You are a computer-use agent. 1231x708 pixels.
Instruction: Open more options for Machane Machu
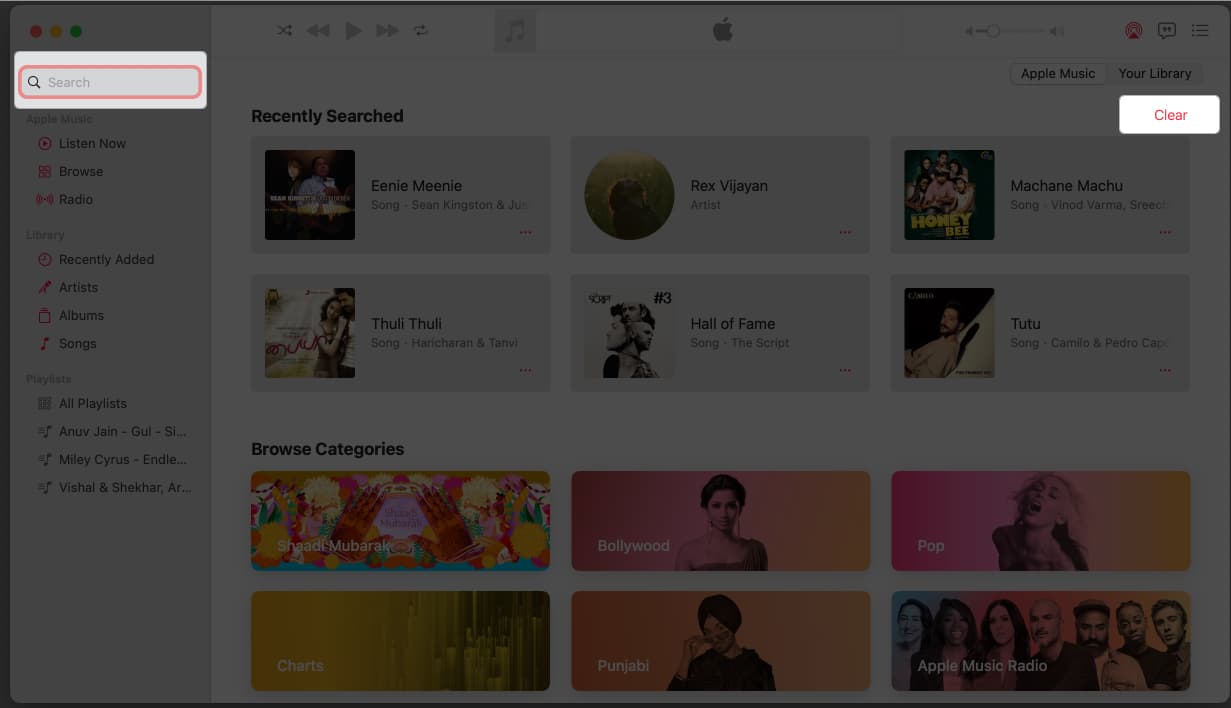click(x=1165, y=232)
